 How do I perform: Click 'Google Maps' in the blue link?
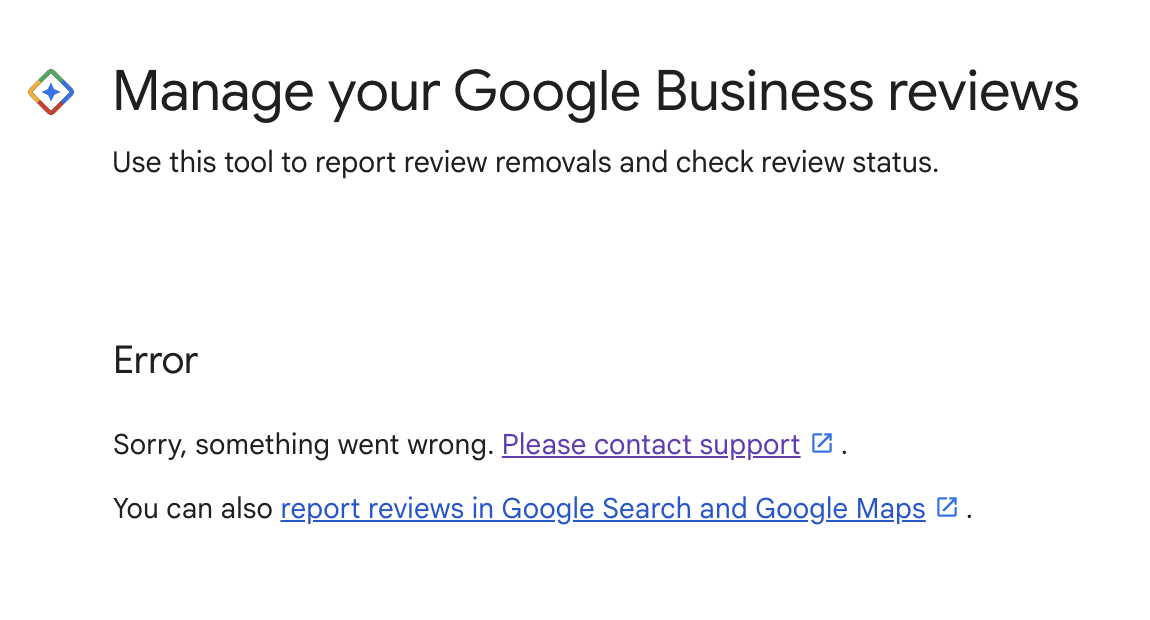(x=840, y=510)
